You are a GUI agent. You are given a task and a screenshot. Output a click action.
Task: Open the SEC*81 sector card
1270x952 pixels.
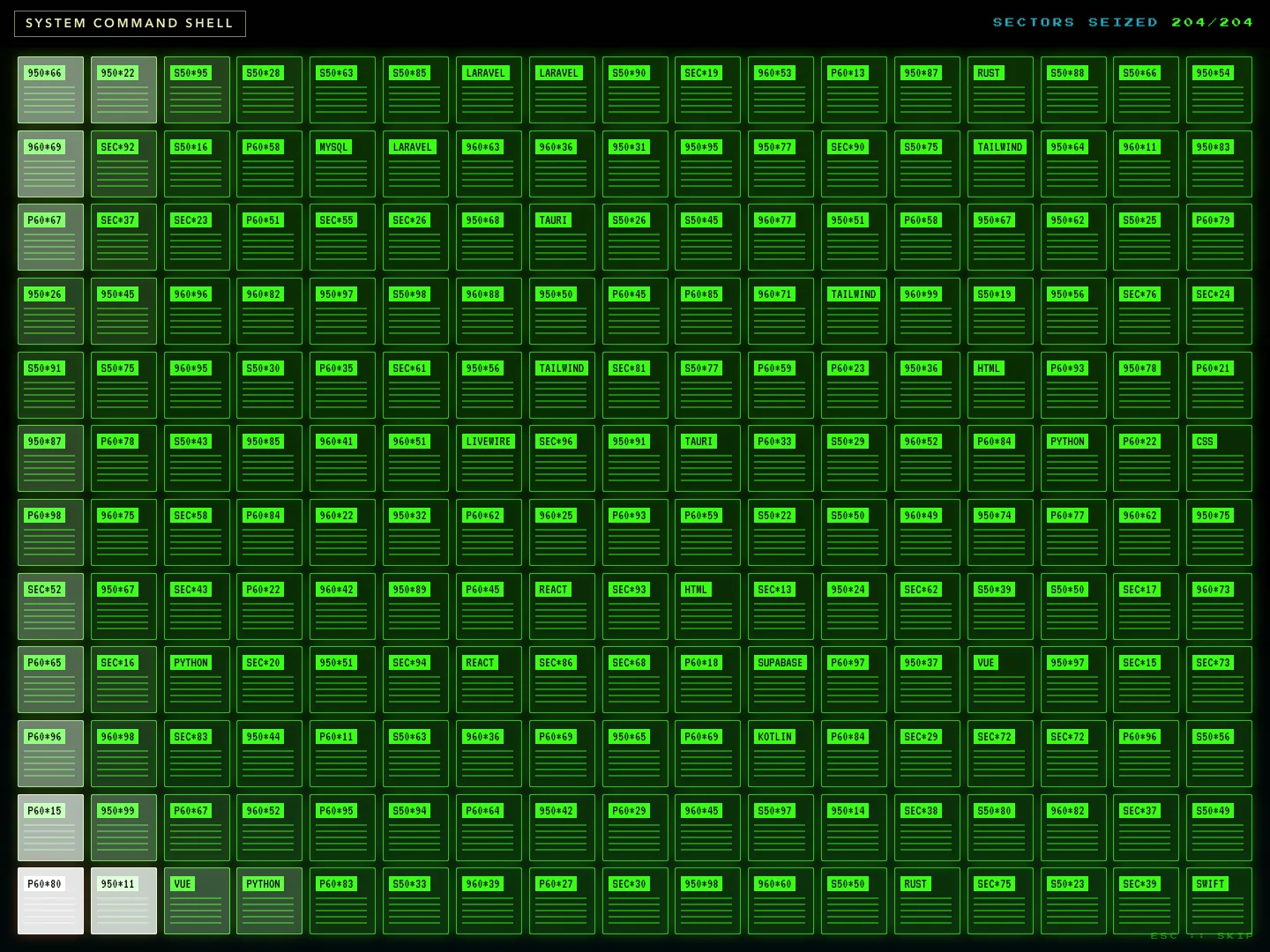[x=635, y=385]
